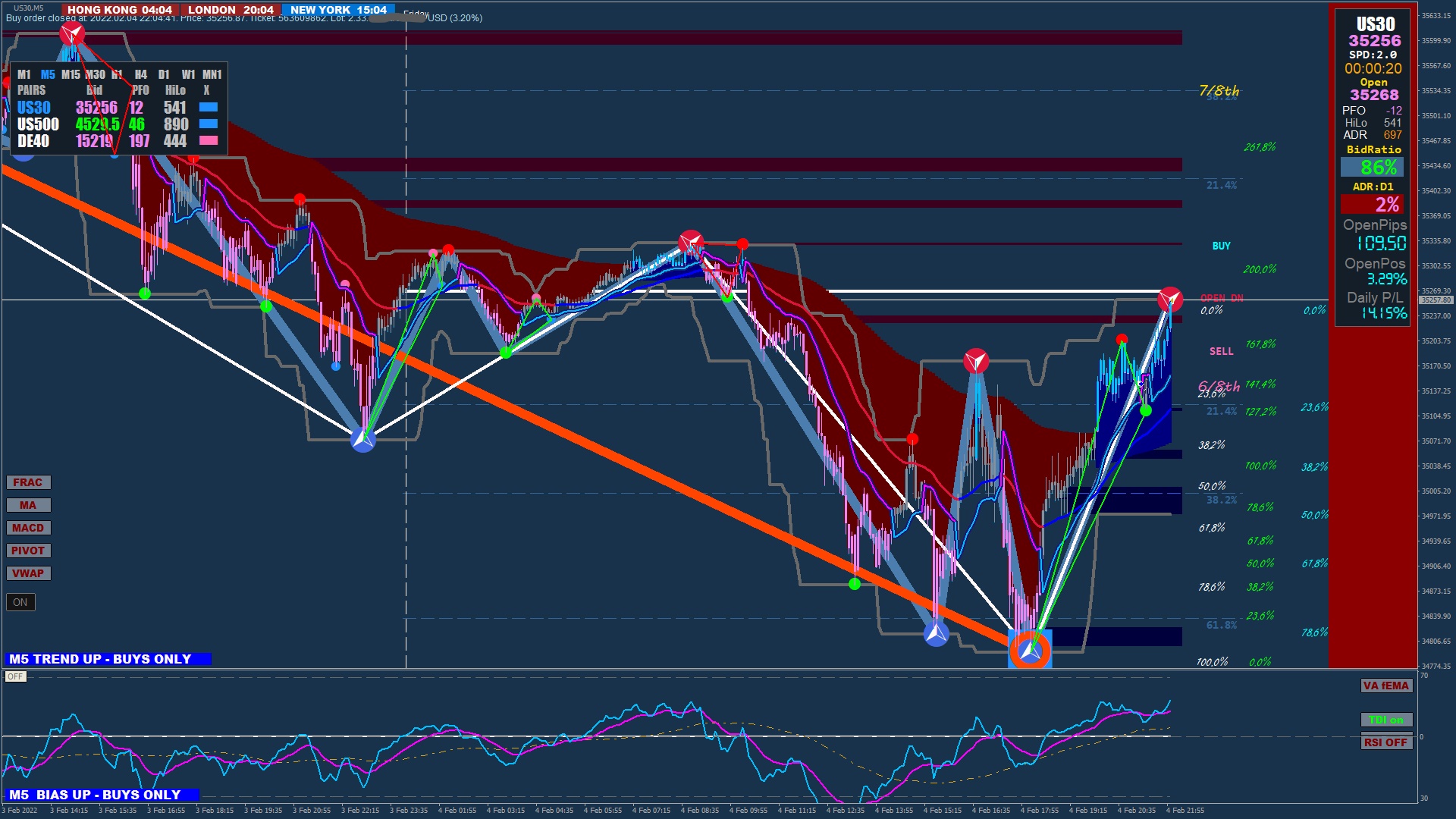Screen dimensions: 1456x819
Task: Click the RSI OFF button
Action: point(1385,742)
